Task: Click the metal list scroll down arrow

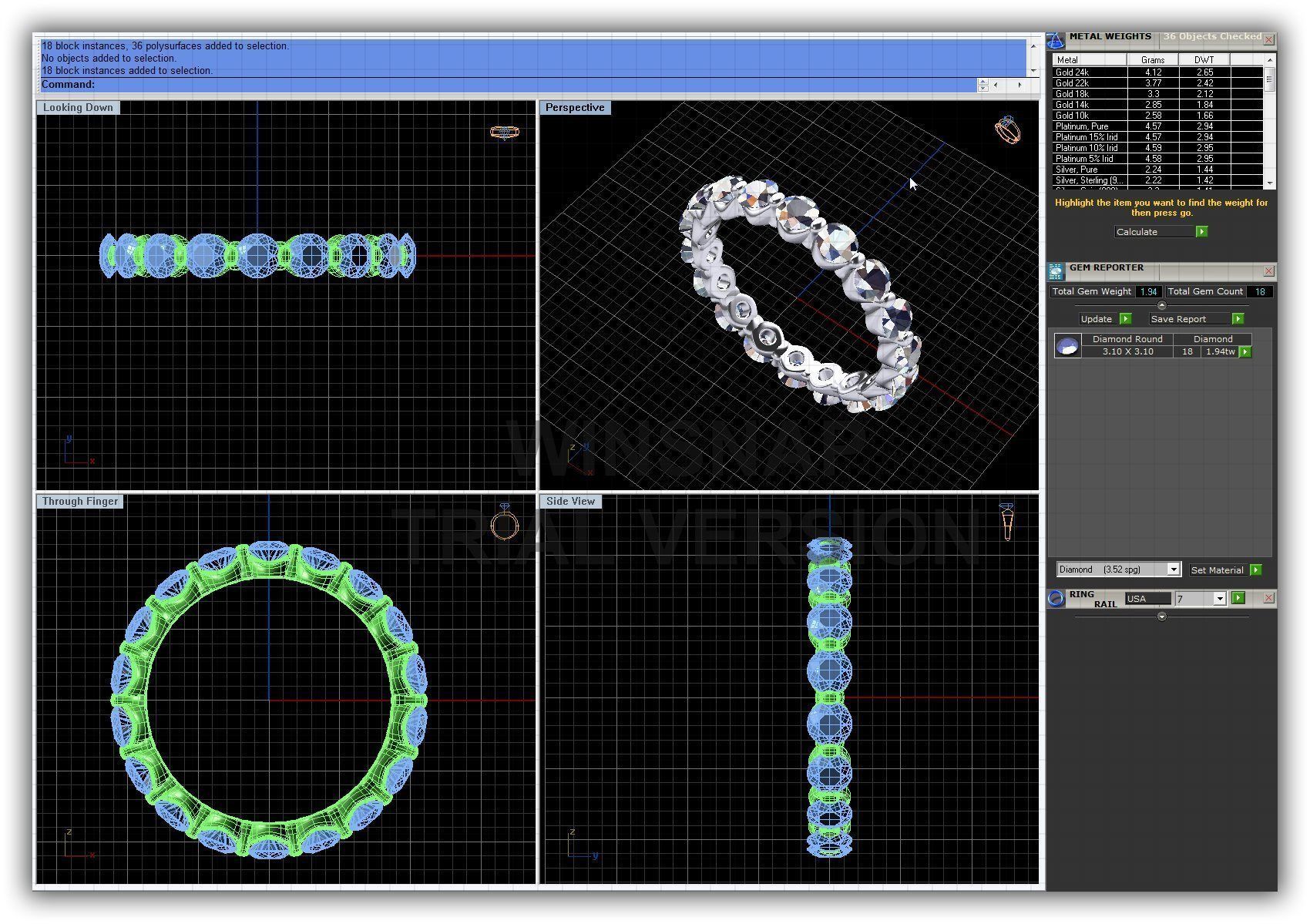Action: tap(1269, 183)
